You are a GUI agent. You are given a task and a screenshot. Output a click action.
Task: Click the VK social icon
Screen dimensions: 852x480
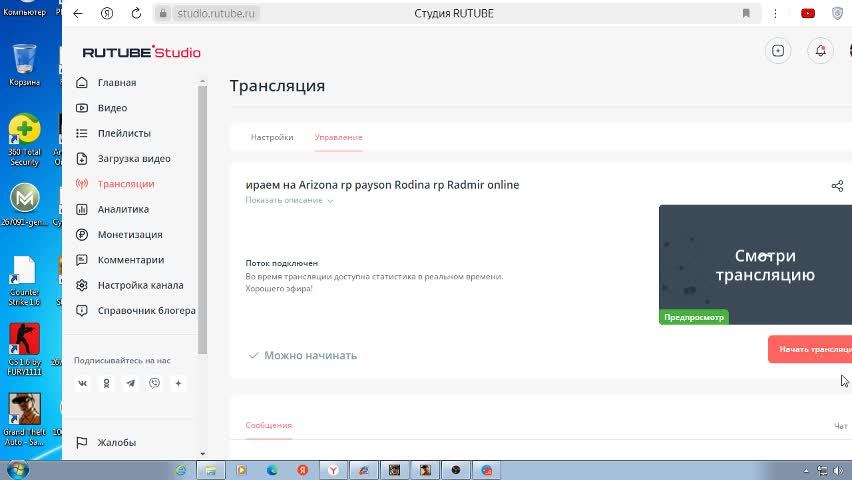click(83, 383)
